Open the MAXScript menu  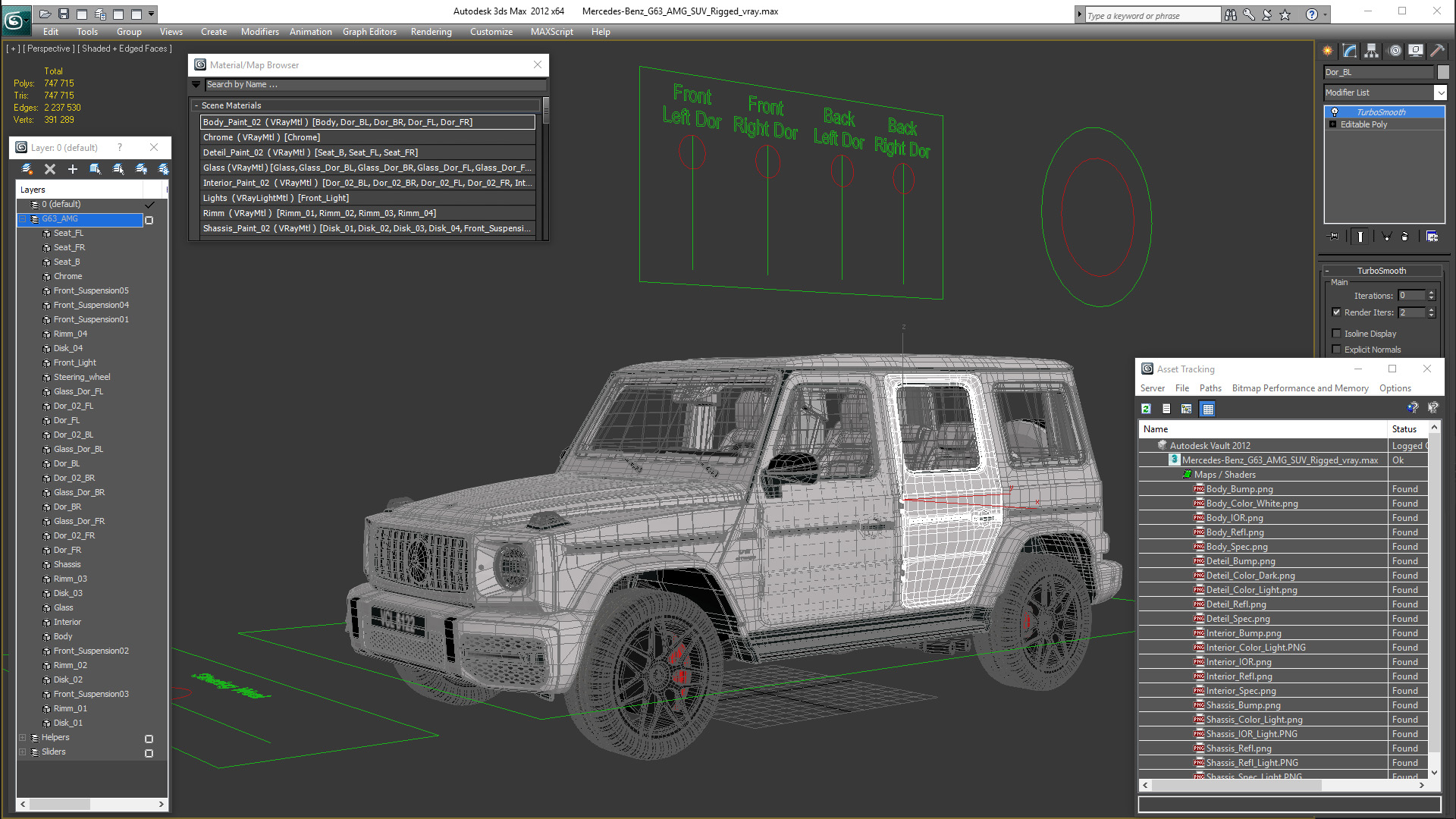tap(551, 32)
